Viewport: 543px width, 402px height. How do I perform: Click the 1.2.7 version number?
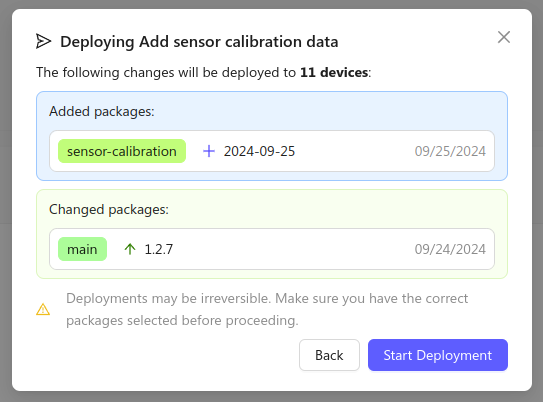pos(159,249)
